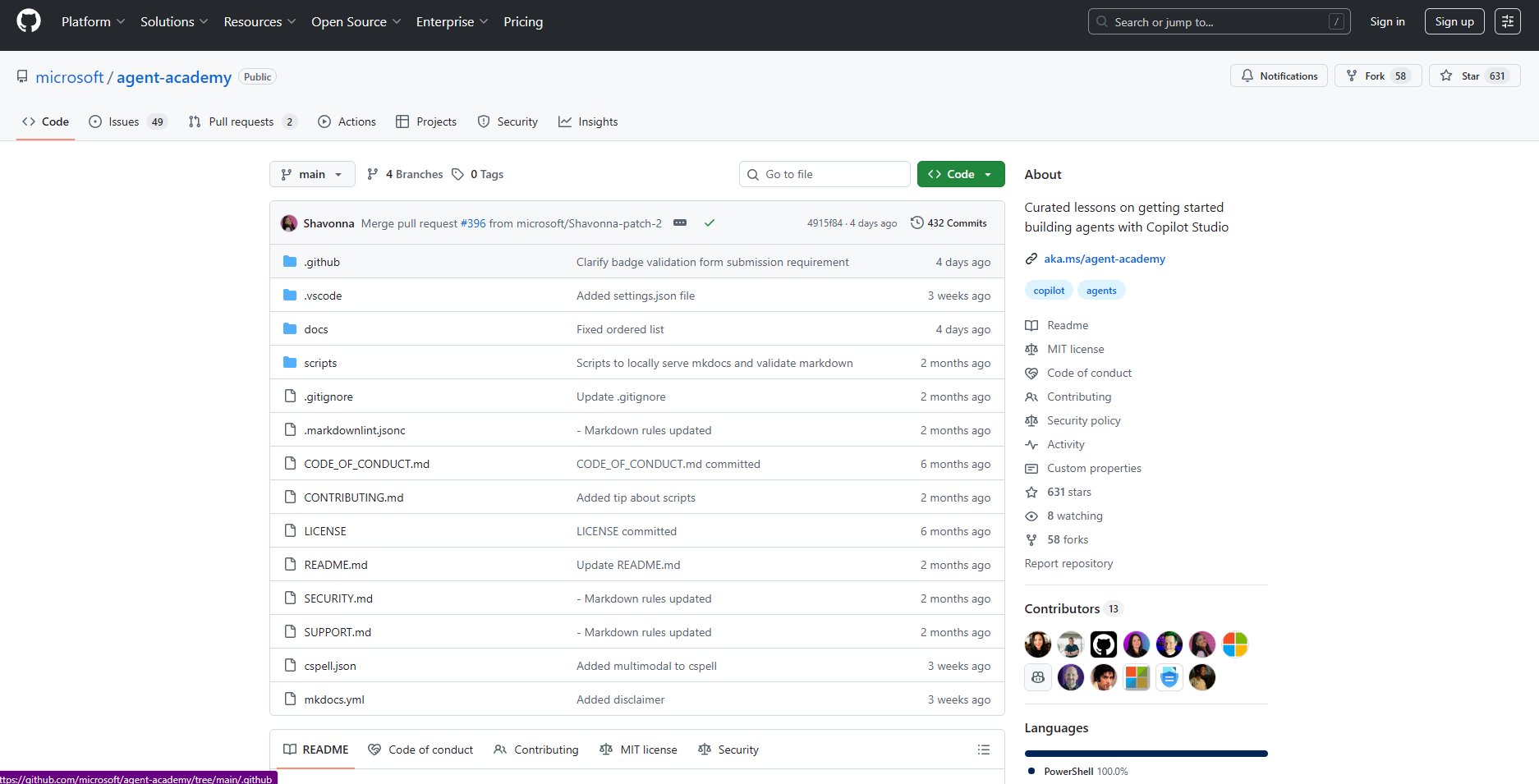Click the LICENSE file icon
The width and height of the screenshot is (1539, 784).
[290, 530]
